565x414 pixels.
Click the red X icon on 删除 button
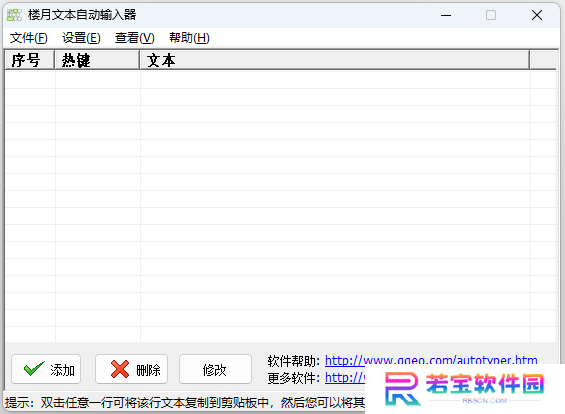[x=120, y=369]
